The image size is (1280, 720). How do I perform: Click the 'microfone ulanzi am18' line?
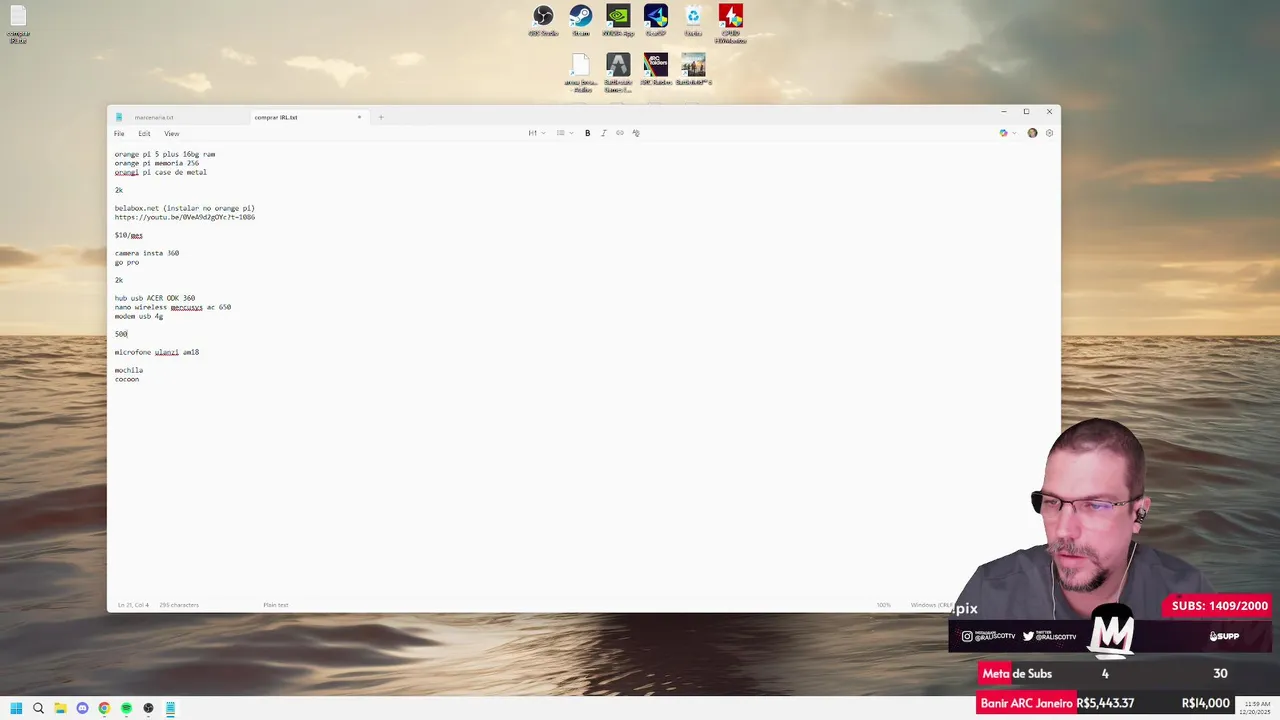pos(157,352)
